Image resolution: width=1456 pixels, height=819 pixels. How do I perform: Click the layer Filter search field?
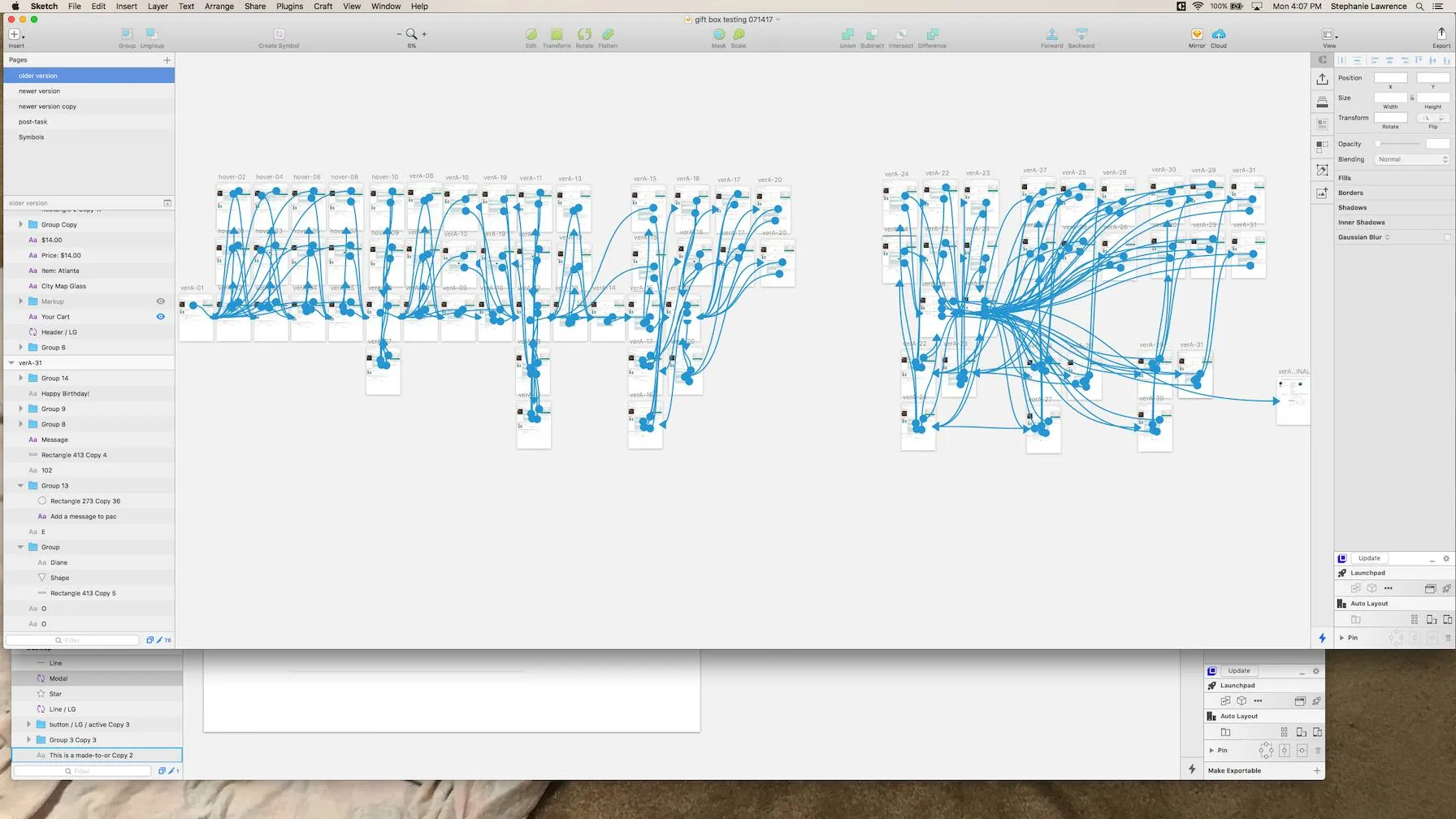click(x=73, y=640)
